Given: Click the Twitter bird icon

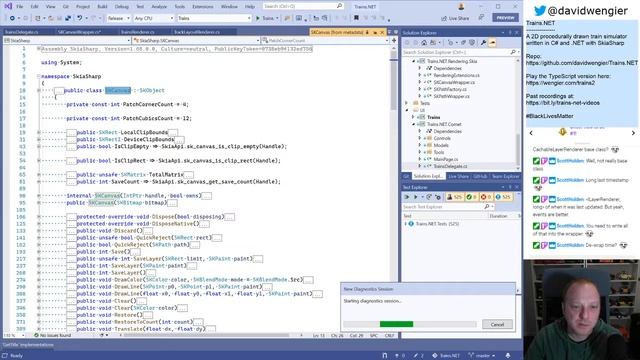Looking at the screenshot, I should point(540,11).
